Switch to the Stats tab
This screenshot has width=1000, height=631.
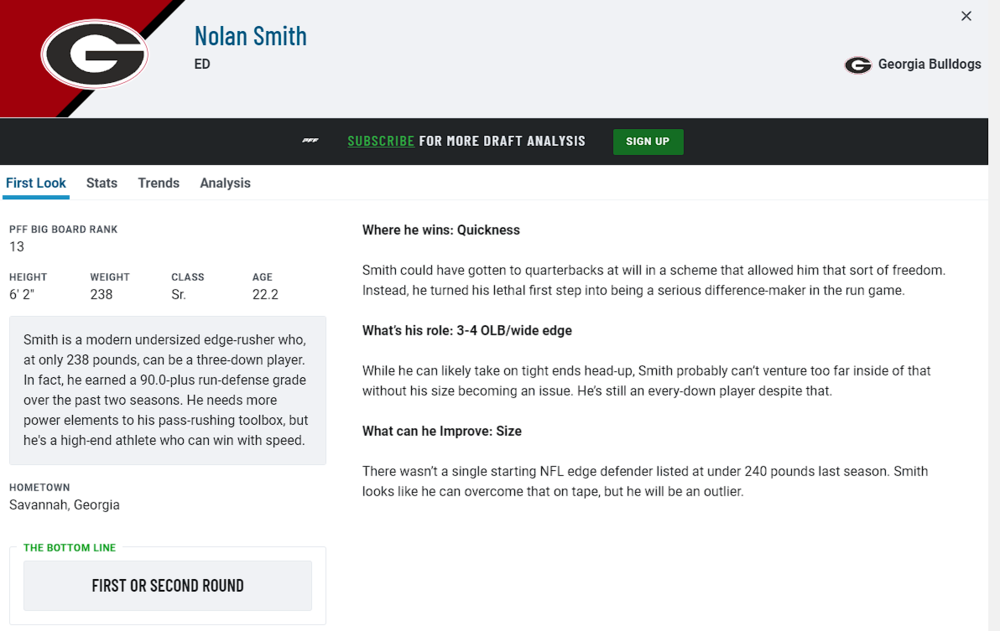(102, 183)
